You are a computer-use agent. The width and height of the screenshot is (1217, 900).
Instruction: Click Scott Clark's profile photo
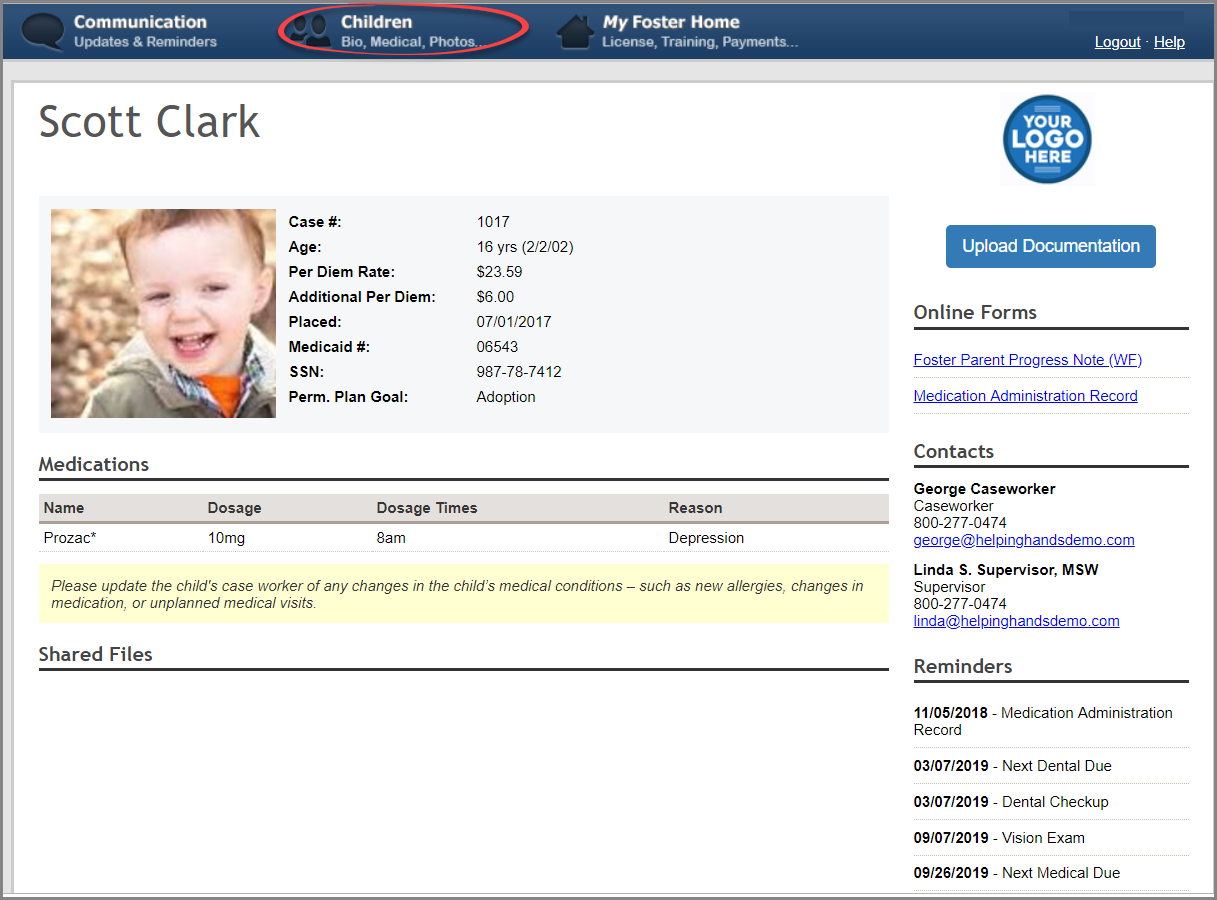(x=163, y=313)
